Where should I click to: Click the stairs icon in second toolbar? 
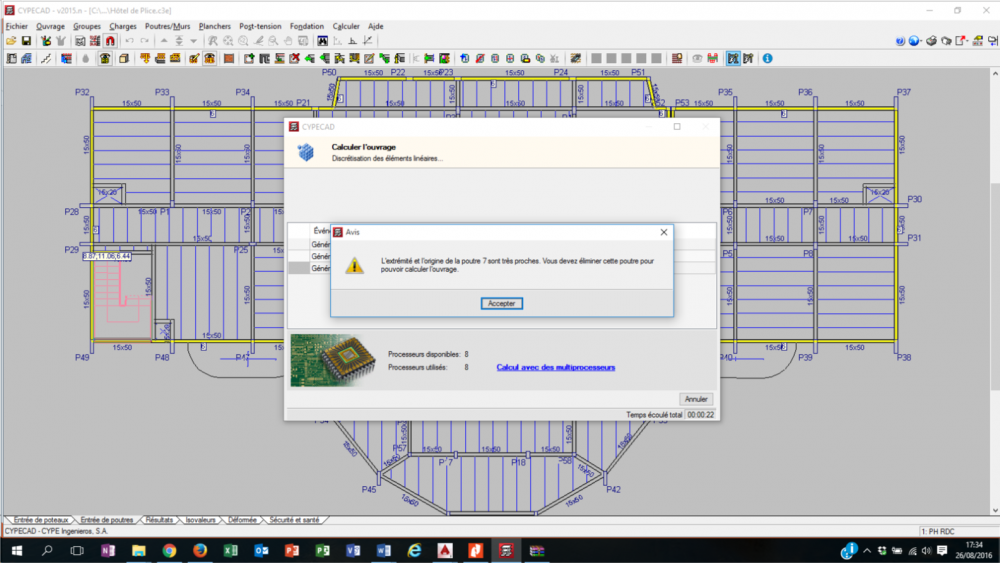click(46, 59)
